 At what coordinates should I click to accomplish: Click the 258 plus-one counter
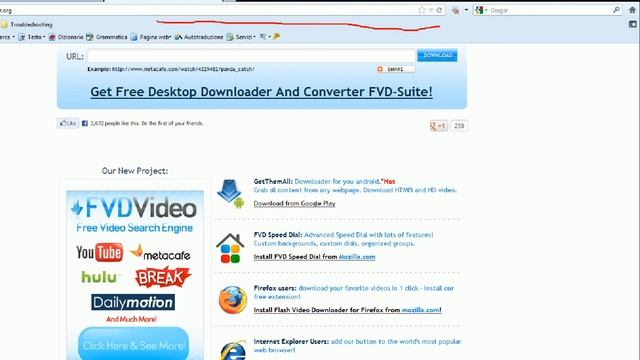coord(459,126)
